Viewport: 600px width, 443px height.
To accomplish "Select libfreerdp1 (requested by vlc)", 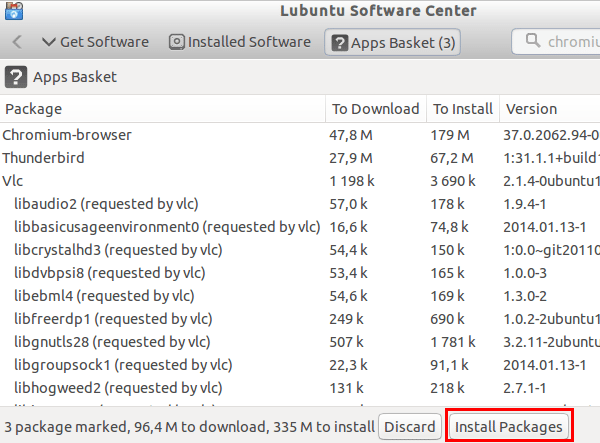I will tap(300, 319).
